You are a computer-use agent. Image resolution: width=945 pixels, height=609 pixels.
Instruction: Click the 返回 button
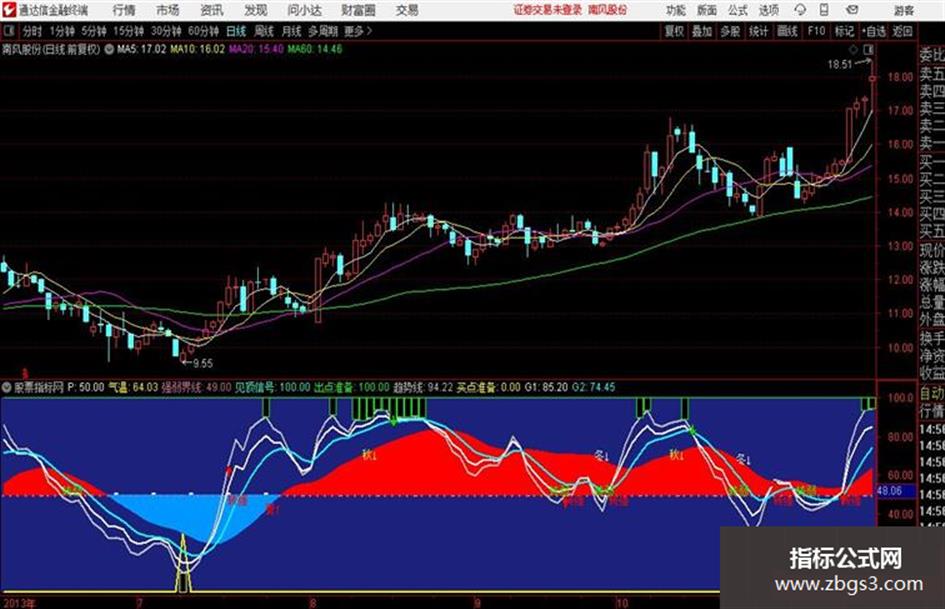[x=902, y=31]
